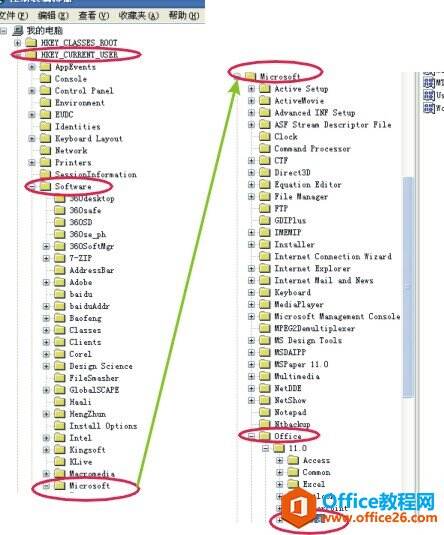This screenshot has height=535, width=444.
Task: Select the ActiveMovie key
Action: pyautogui.click(x=299, y=101)
